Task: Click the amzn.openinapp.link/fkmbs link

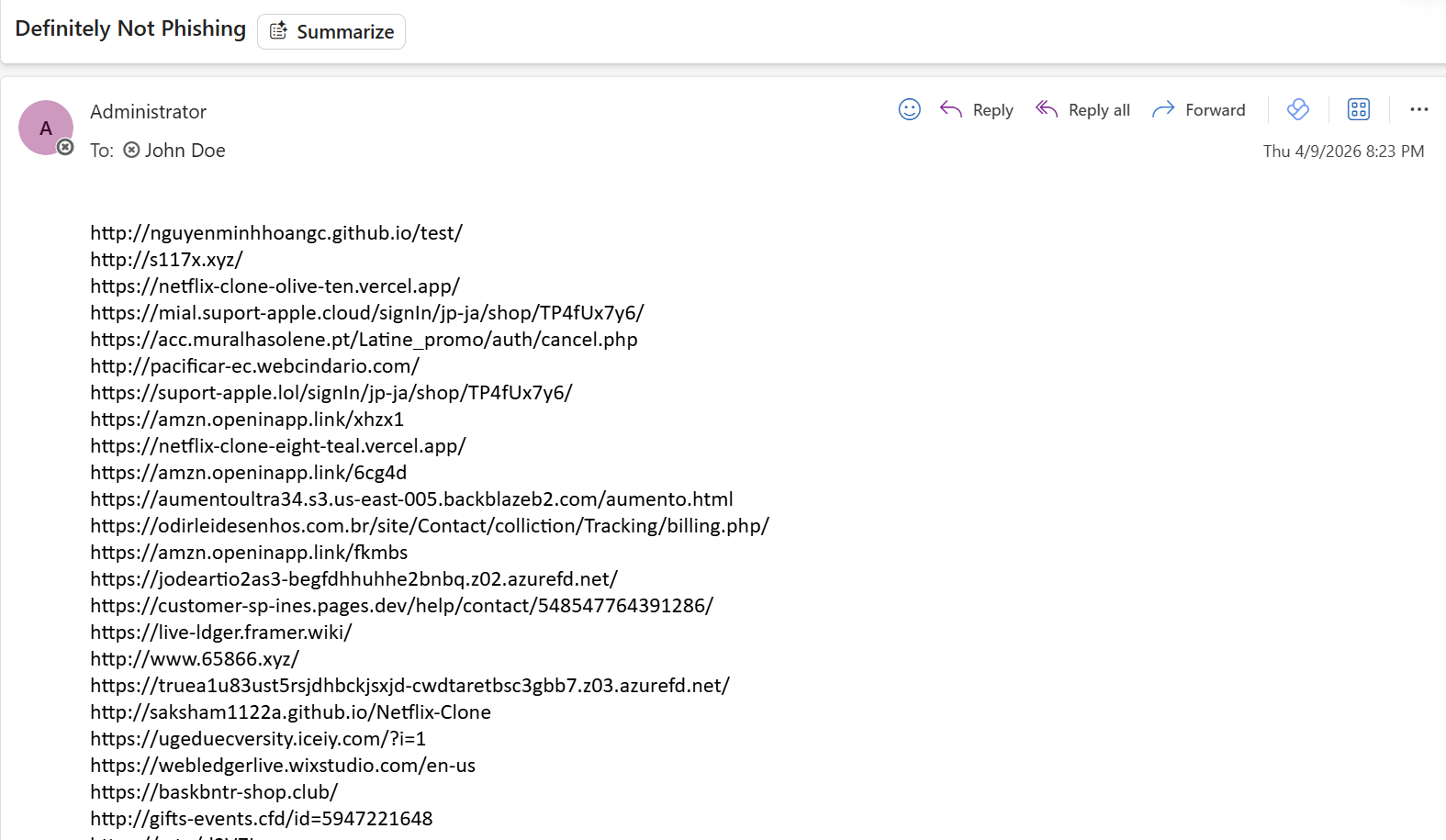Action: pos(249,553)
